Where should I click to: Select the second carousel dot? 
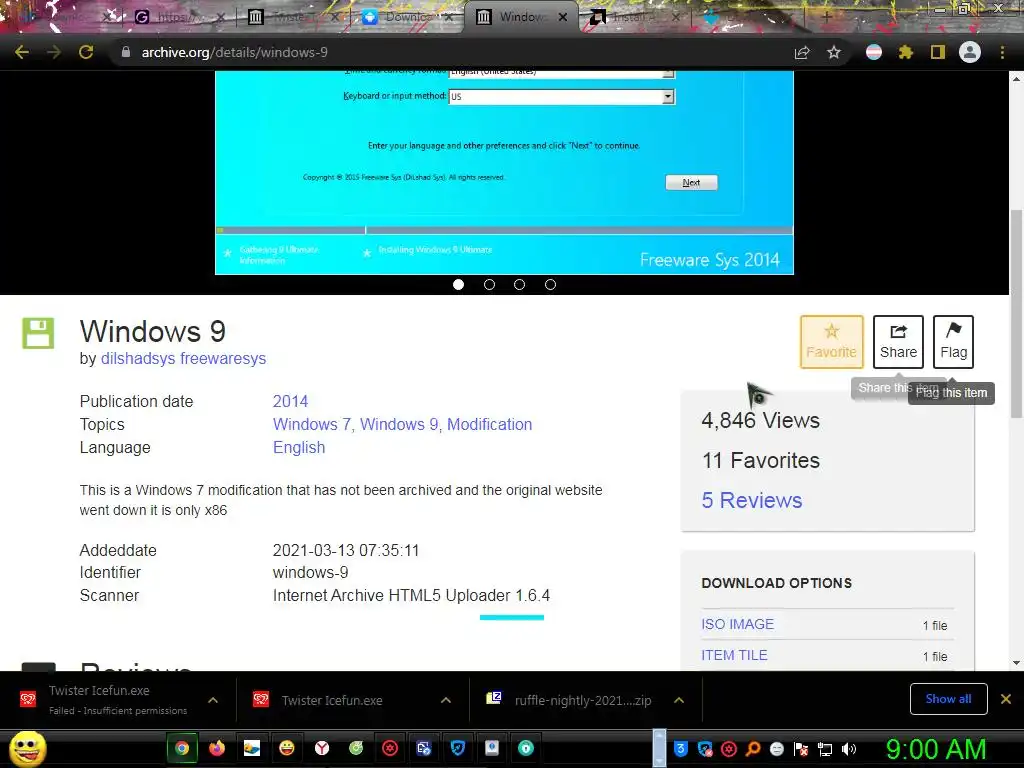tap(489, 284)
